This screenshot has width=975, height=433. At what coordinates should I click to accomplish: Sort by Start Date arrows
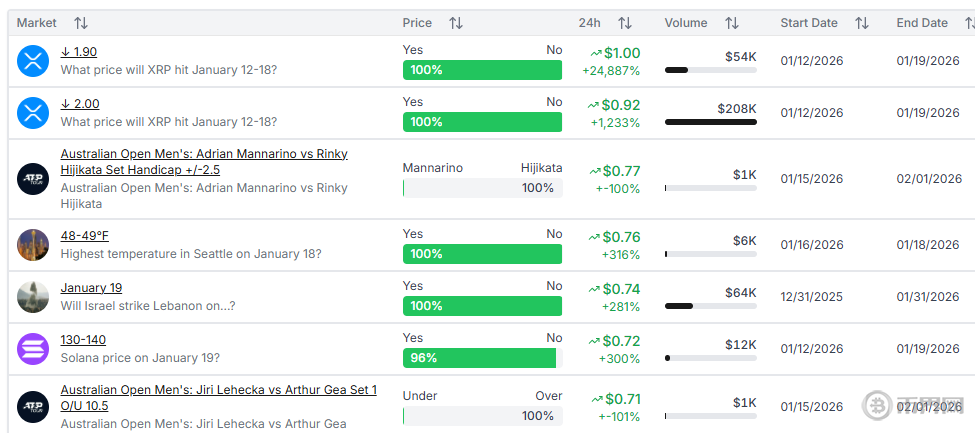click(862, 23)
